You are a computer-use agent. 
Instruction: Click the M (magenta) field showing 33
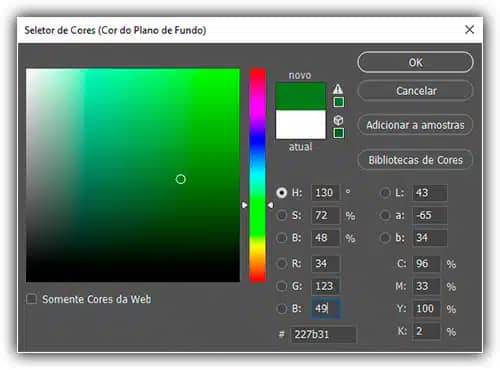click(426, 286)
